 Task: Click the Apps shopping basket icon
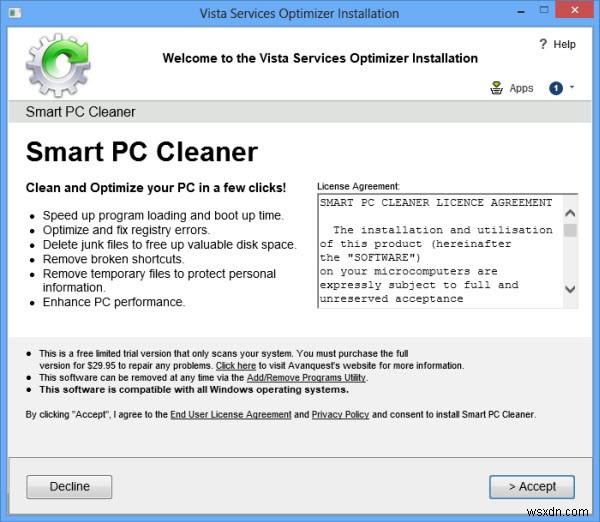[496, 88]
